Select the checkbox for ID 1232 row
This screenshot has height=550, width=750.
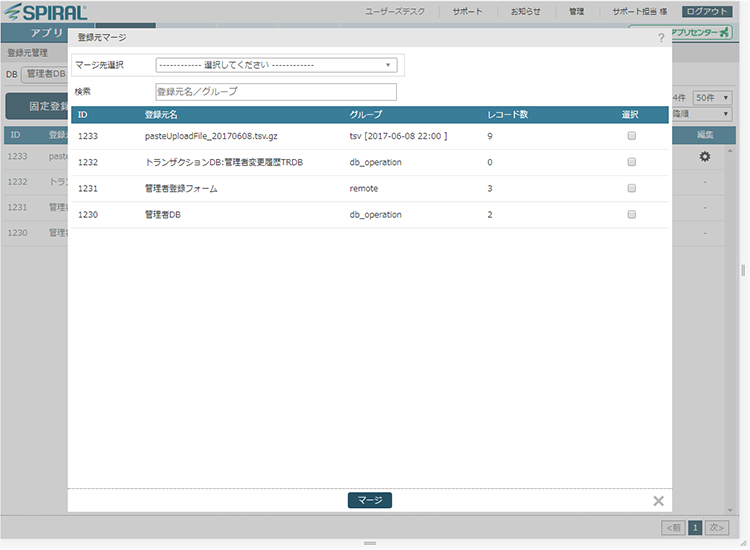tap(631, 162)
